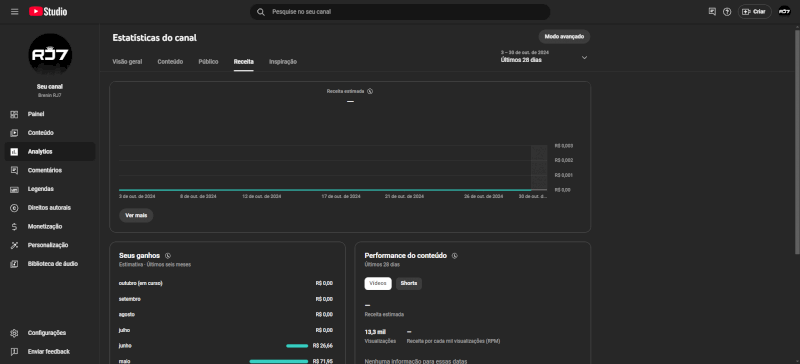Click clock icon beside Performance do conteúdo

click(455, 256)
